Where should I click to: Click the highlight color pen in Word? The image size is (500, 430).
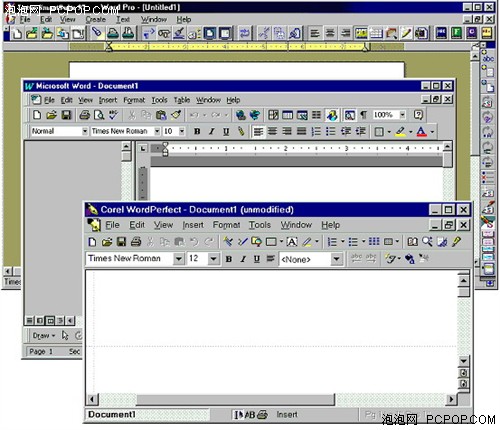click(400, 131)
